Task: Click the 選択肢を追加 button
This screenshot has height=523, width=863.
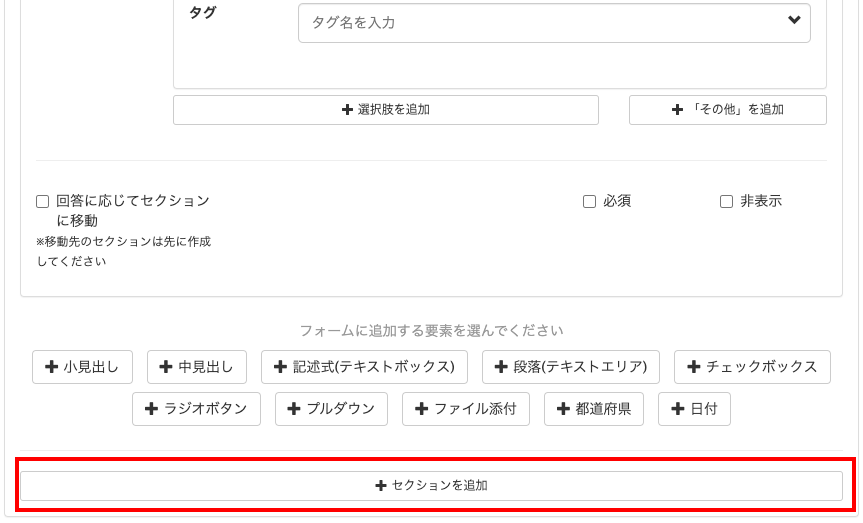Action: click(385, 110)
